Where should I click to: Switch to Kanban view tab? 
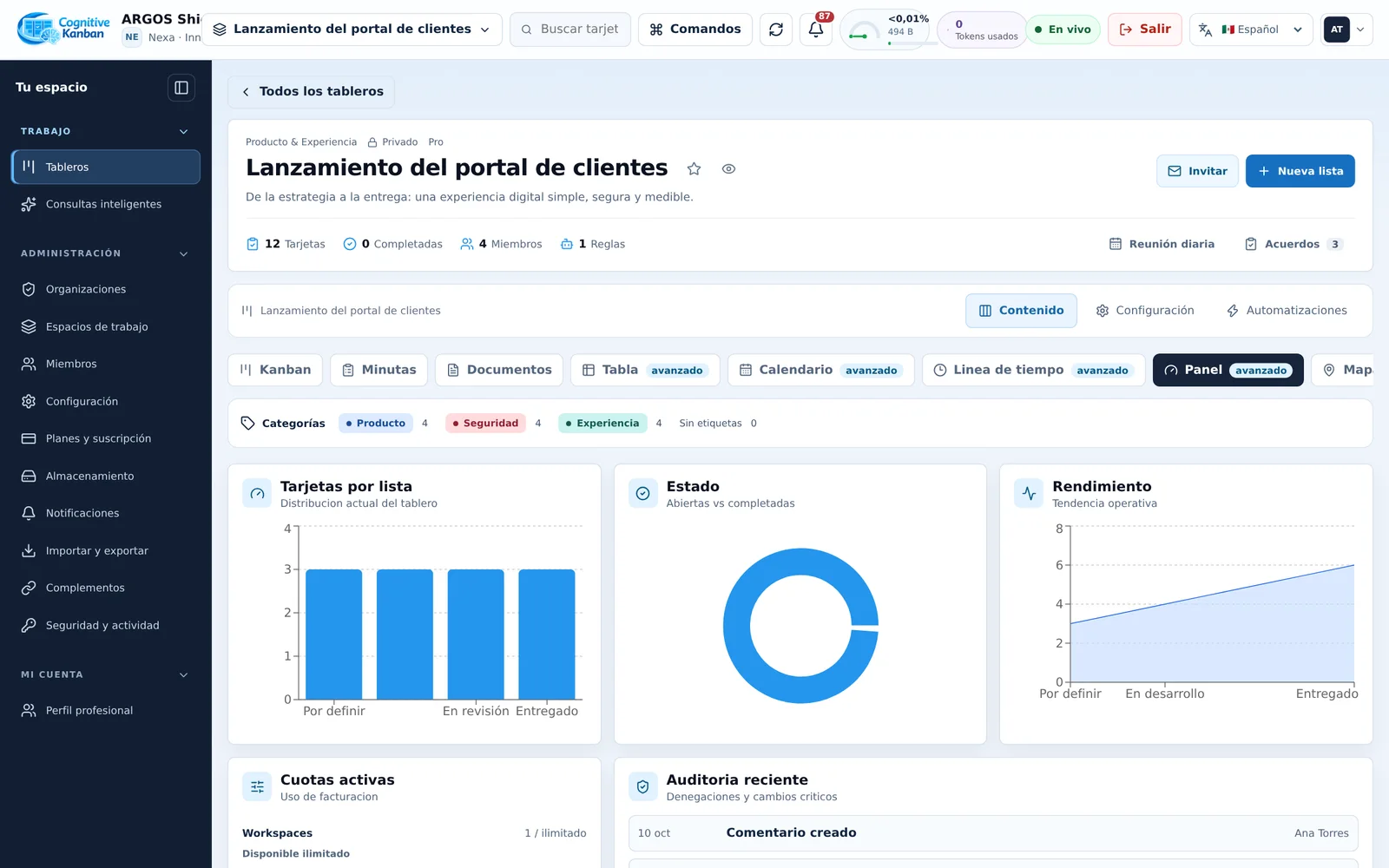(x=275, y=370)
